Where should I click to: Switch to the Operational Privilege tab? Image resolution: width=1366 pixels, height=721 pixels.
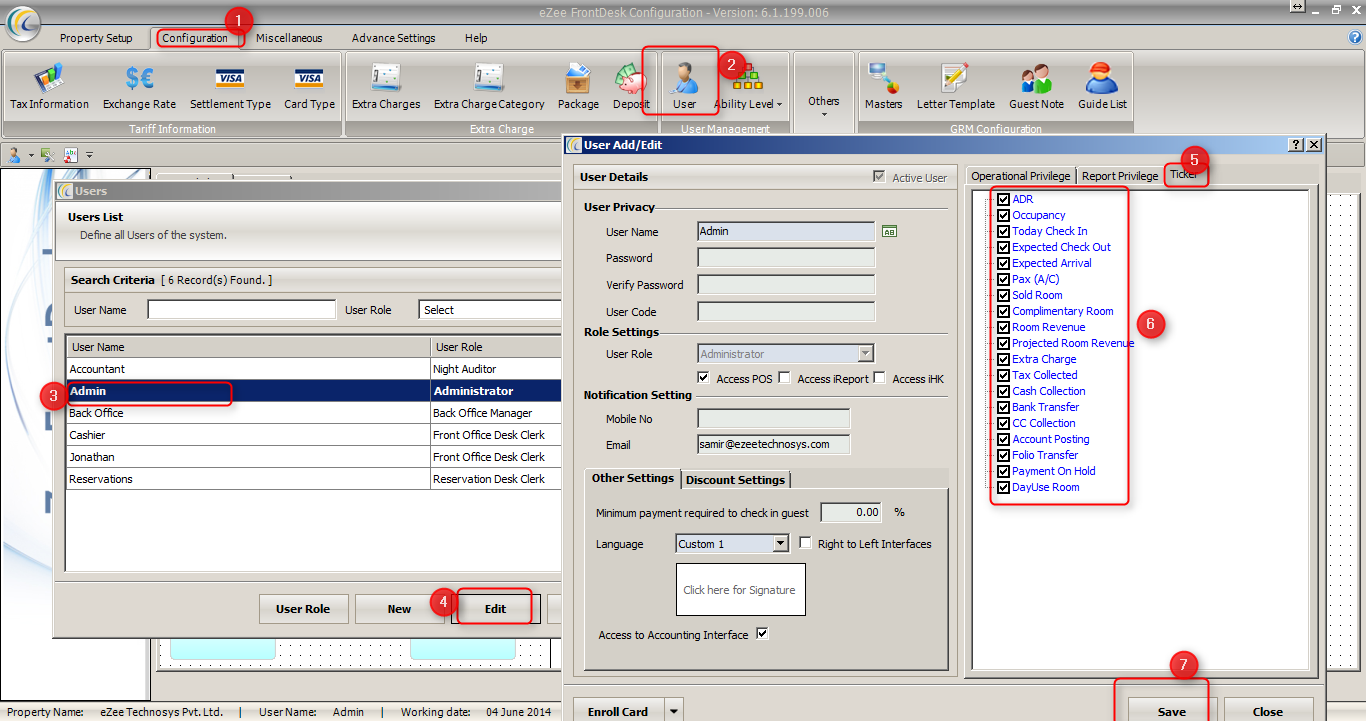(x=1021, y=176)
